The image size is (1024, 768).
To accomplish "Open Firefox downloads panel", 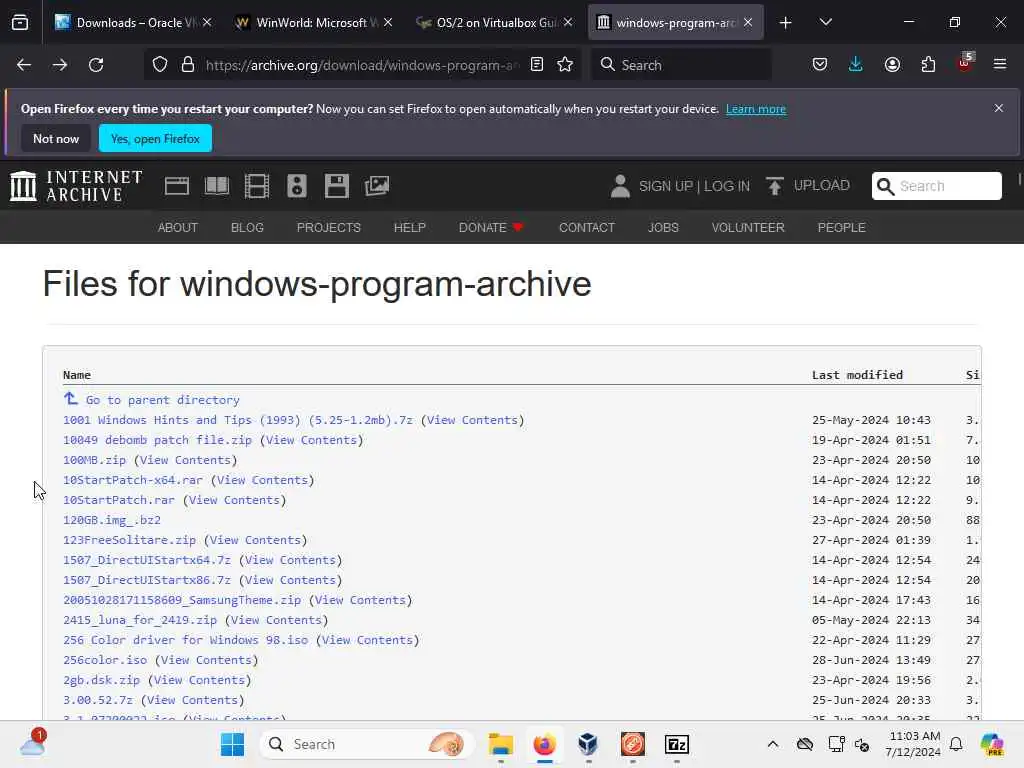I will click(856, 65).
